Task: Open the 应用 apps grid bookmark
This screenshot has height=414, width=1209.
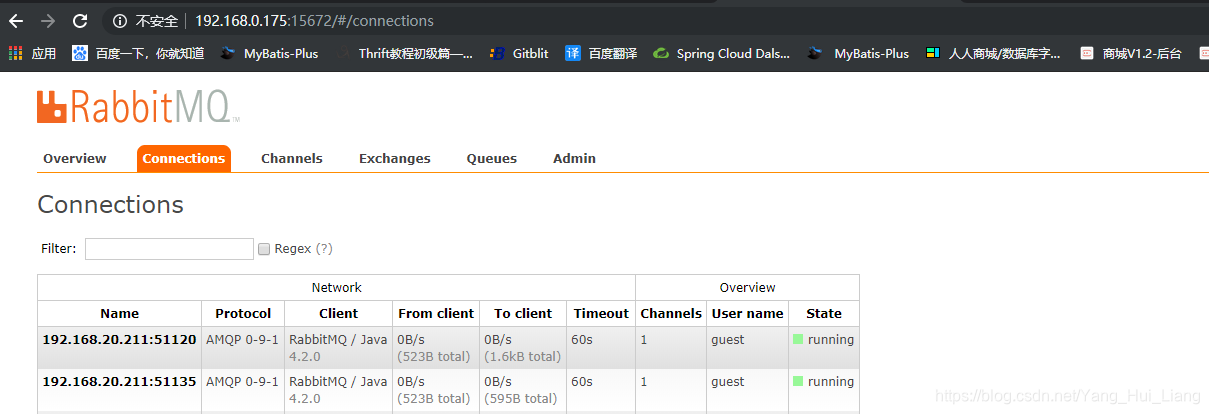Action: coord(32,54)
